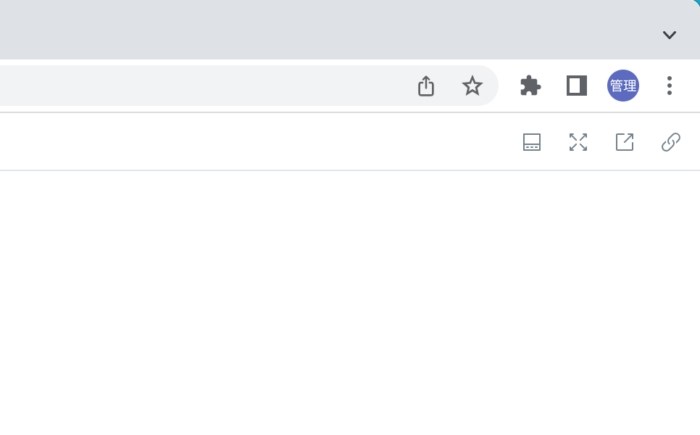Click the blank white page content area
700x435 pixels.
pyautogui.click(x=350, y=303)
